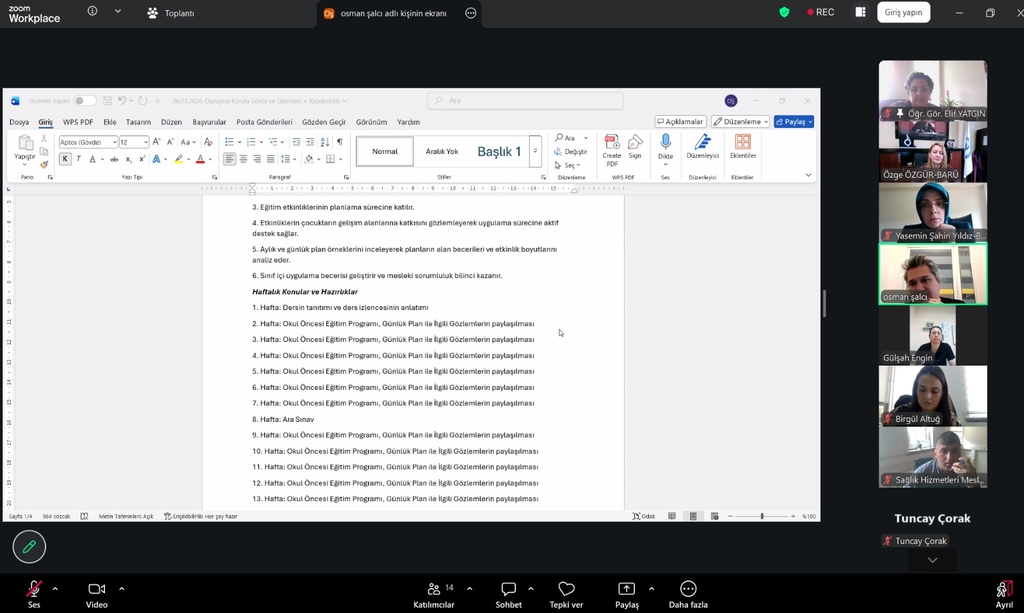Click the green encryption shield icon
This screenshot has width=1024, height=613.
click(785, 12)
